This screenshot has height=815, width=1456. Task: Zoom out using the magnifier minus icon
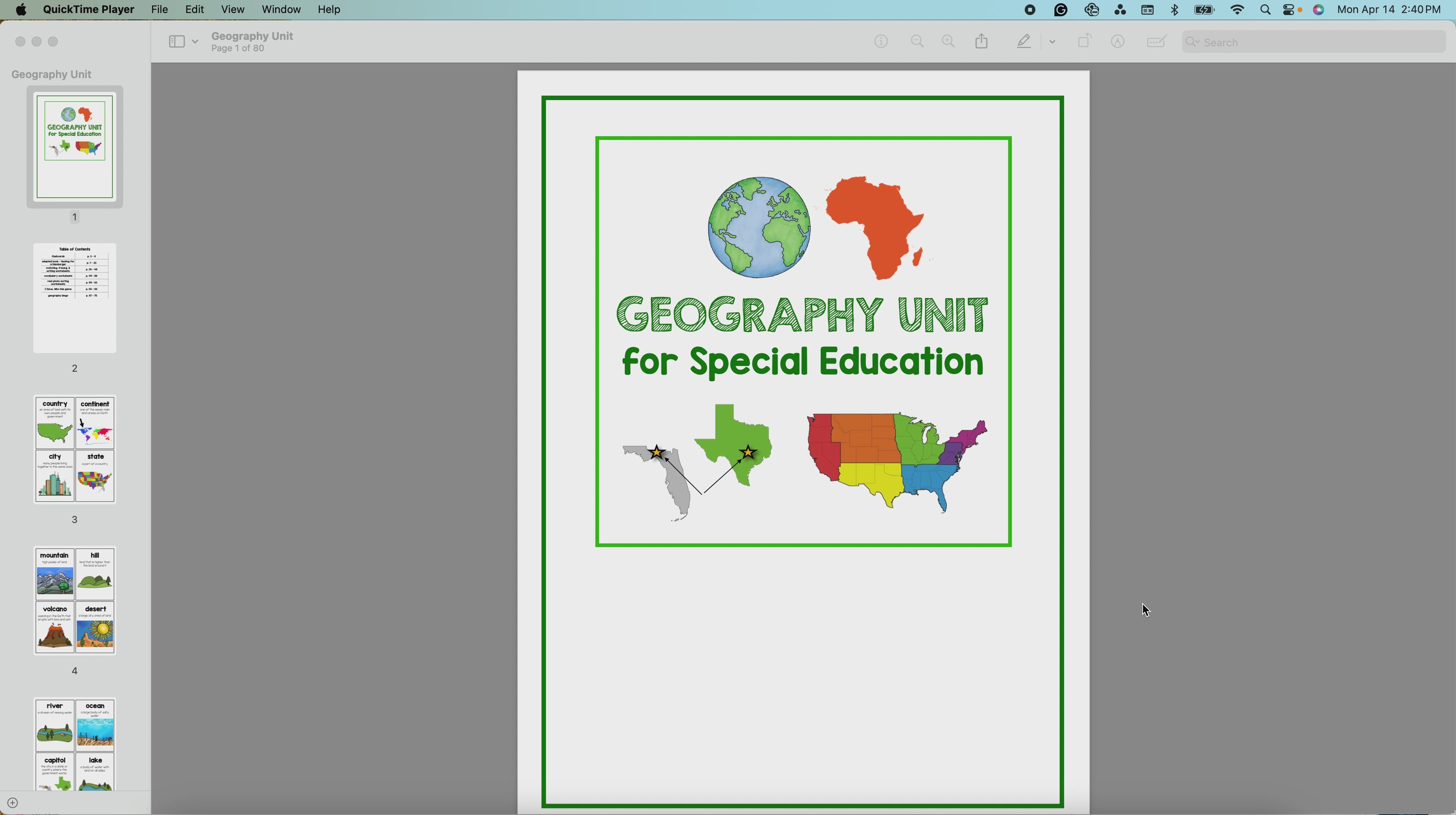coord(917,41)
